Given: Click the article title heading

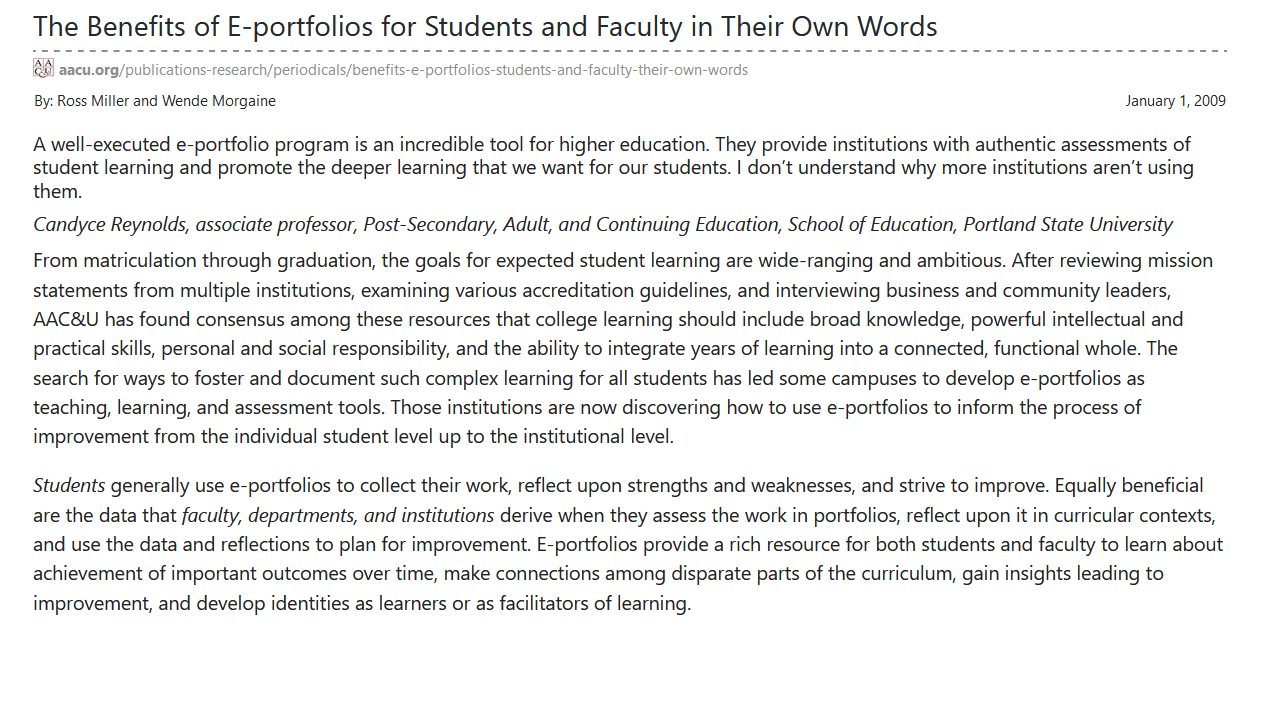Looking at the screenshot, I should point(485,26).
